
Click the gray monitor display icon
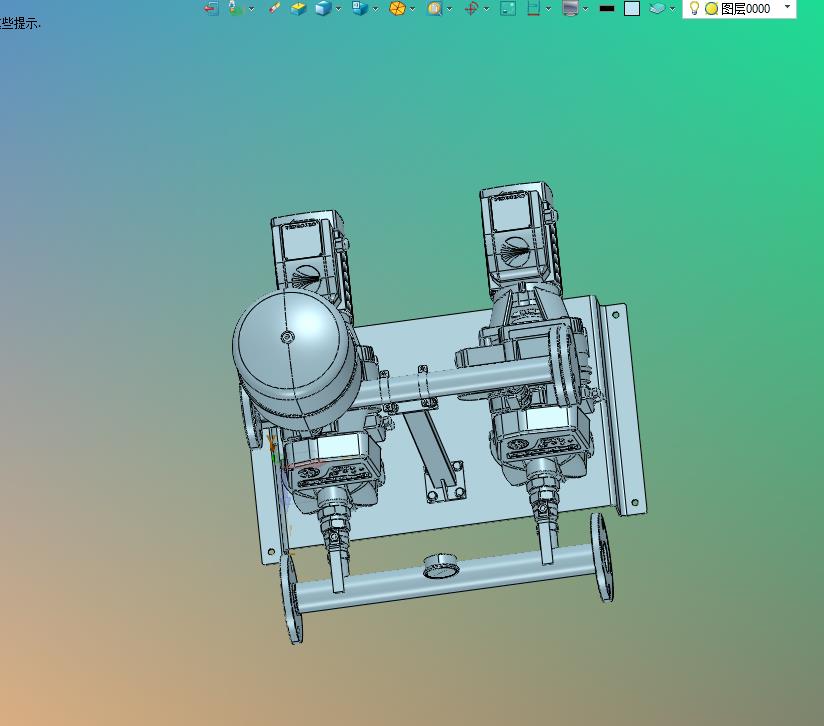click(x=570, y=8)
